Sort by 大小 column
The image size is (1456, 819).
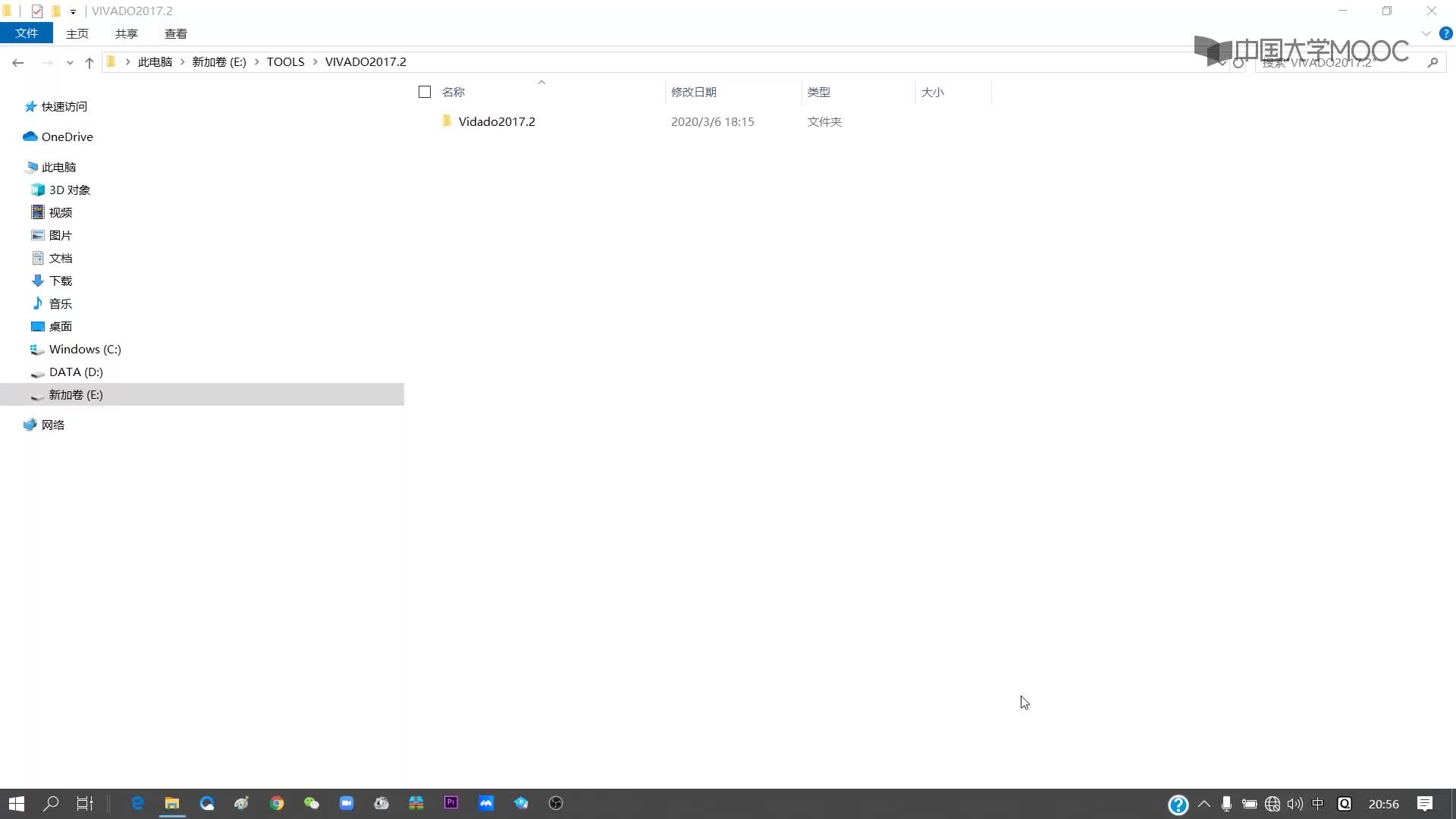(x=932, y=92)
